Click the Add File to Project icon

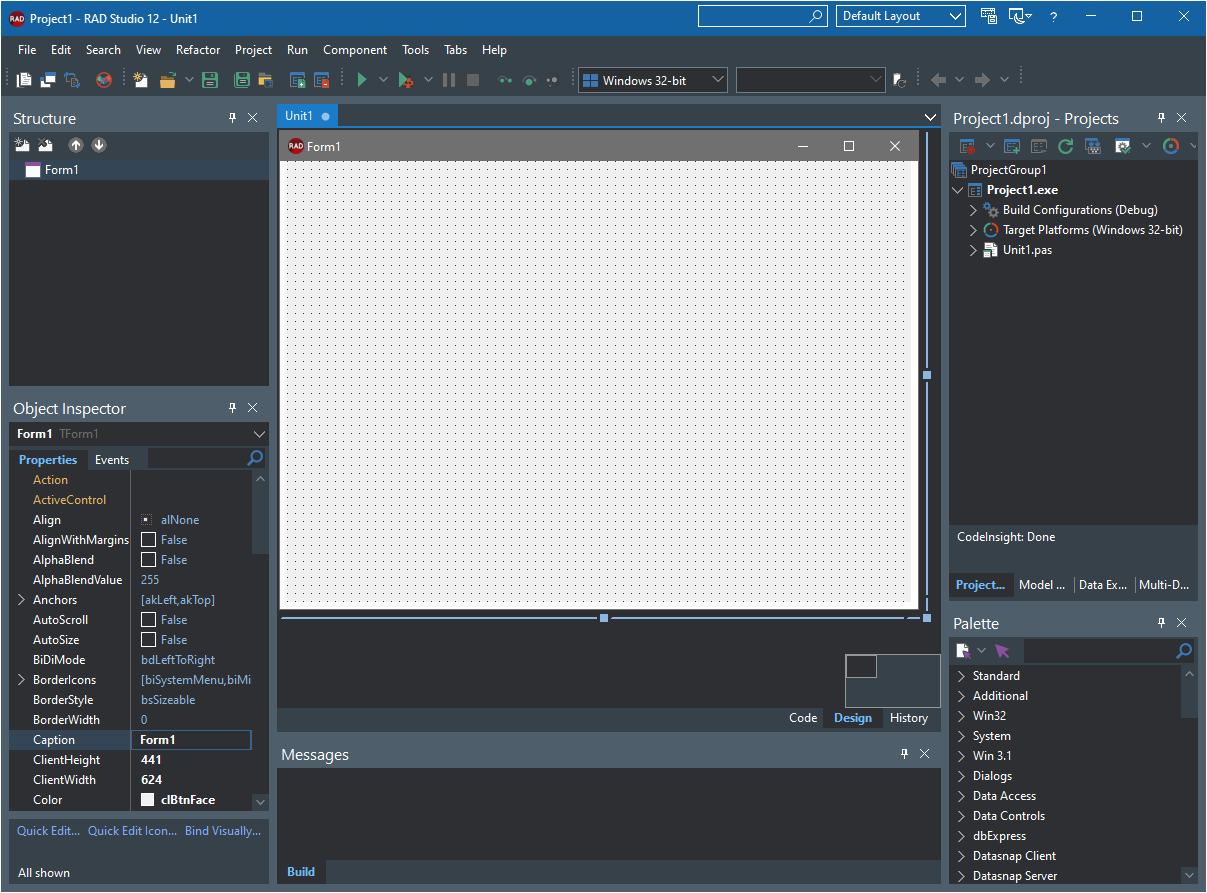pyautogui.click(x=297, y=80)
